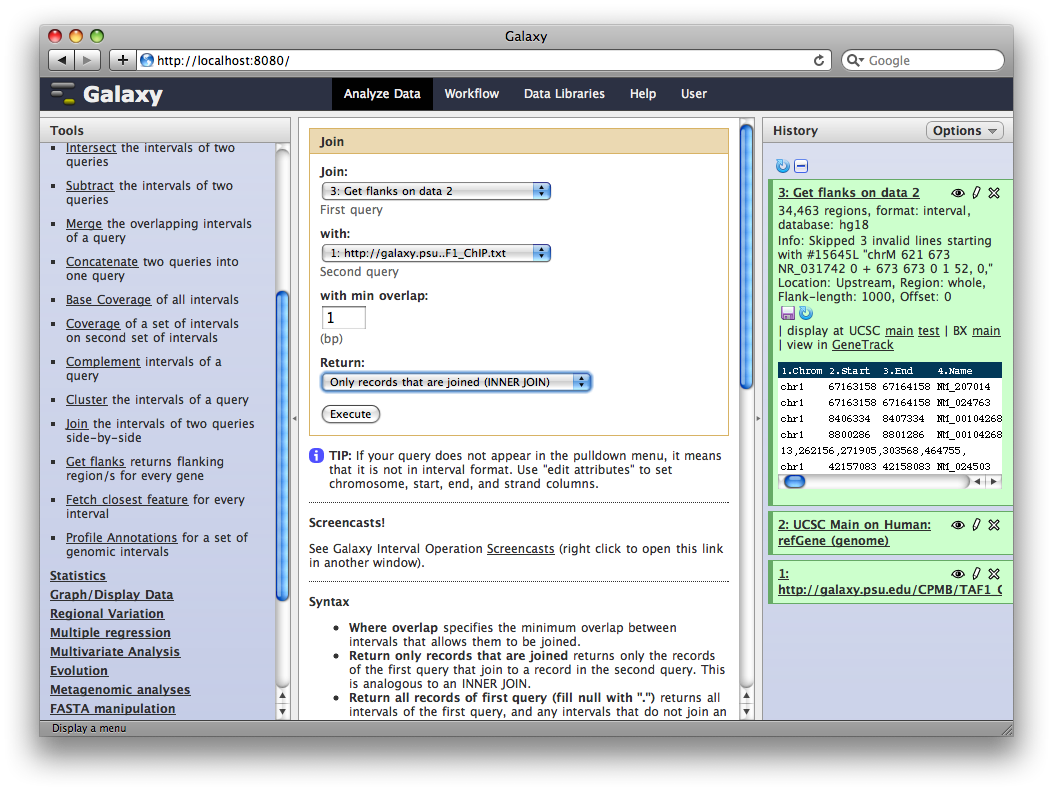Expand the Metagenomic analyses section
Viewport: 1053px width, 791px height.
click(120, 690)
